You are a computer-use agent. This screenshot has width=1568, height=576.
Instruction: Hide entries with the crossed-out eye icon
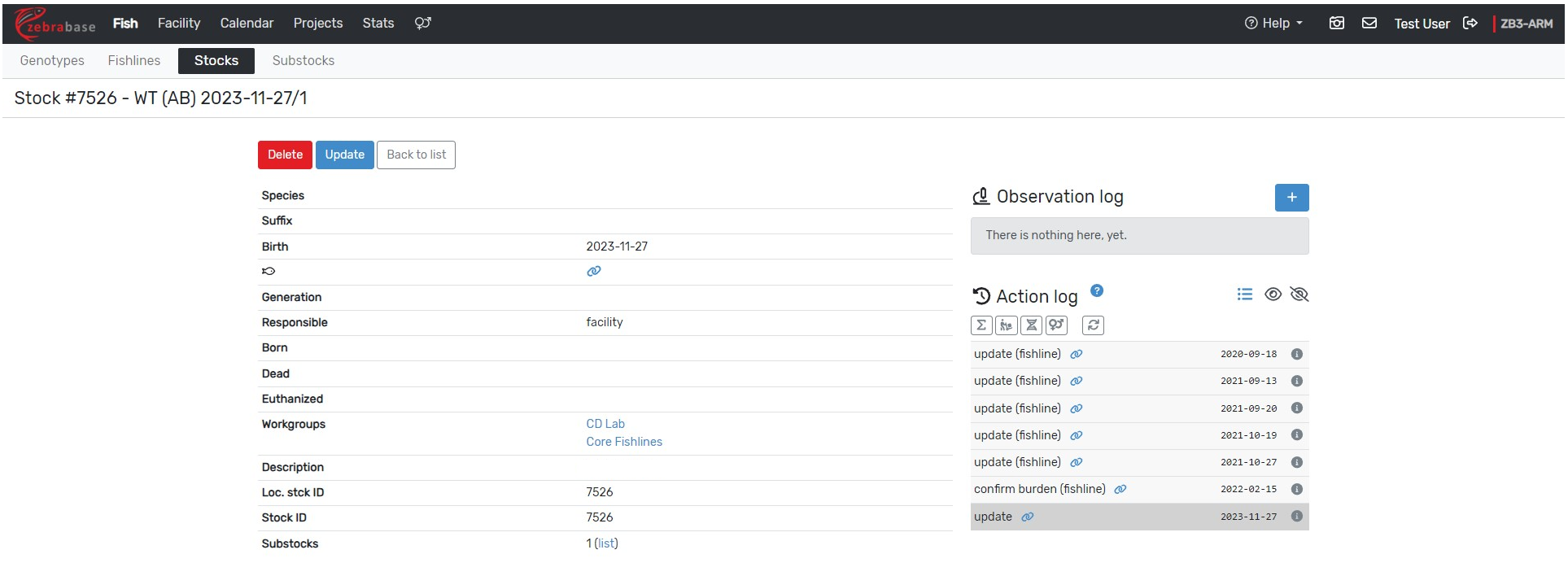pos(1299,295)
